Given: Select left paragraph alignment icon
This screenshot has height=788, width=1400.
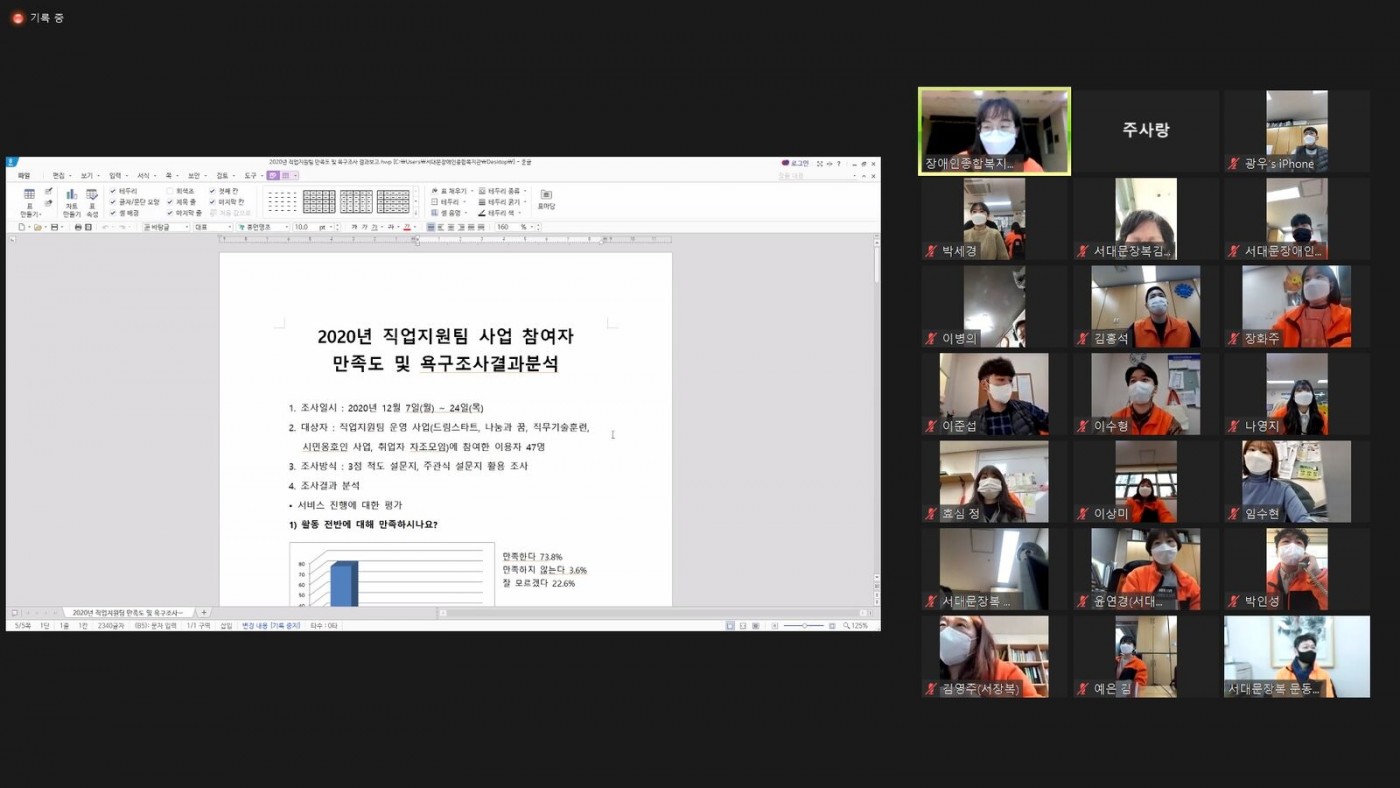Looking at the screenshot, I should 441,227.
